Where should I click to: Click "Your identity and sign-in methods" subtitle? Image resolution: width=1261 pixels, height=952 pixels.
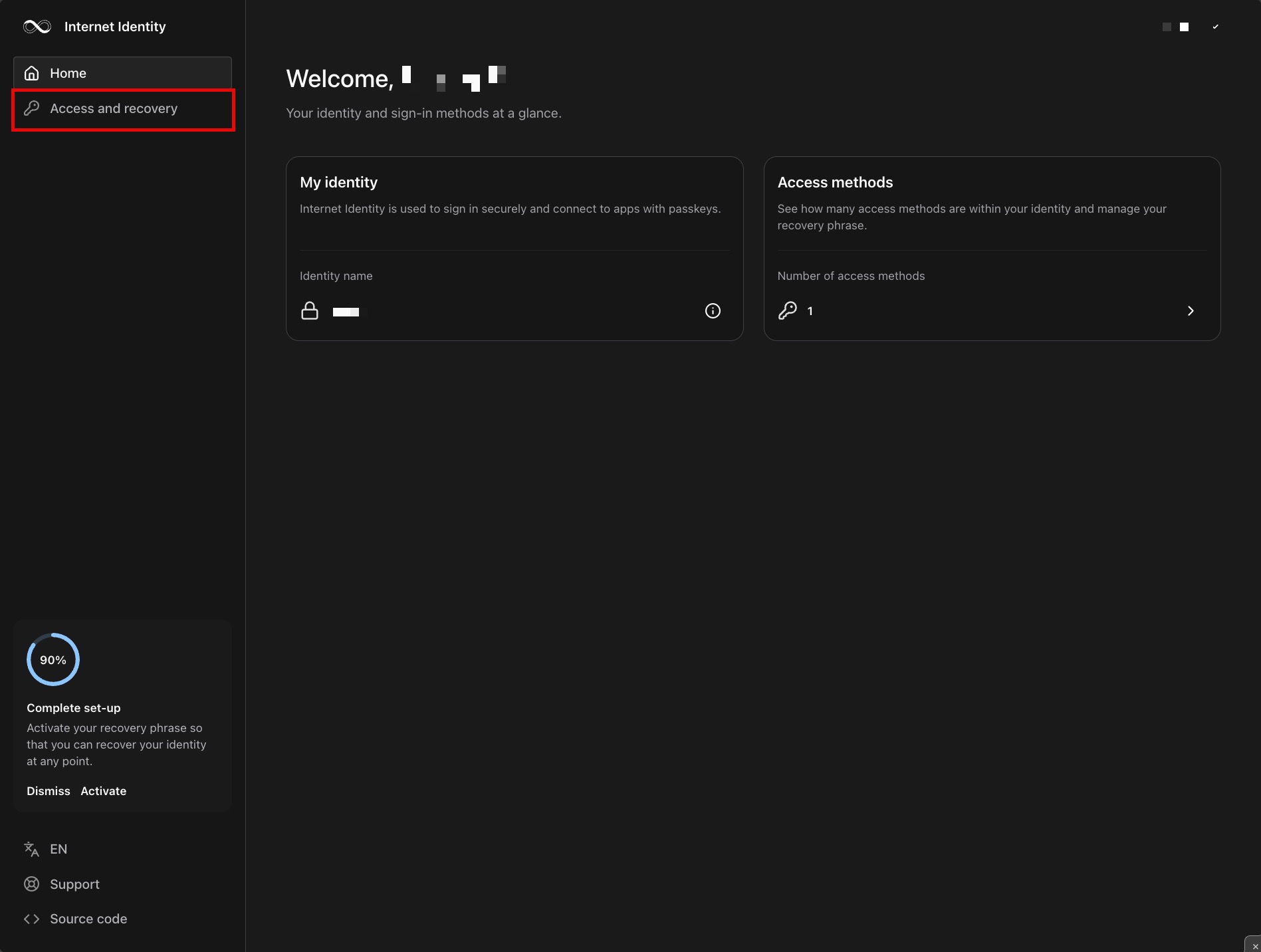(x=423, y=113)
